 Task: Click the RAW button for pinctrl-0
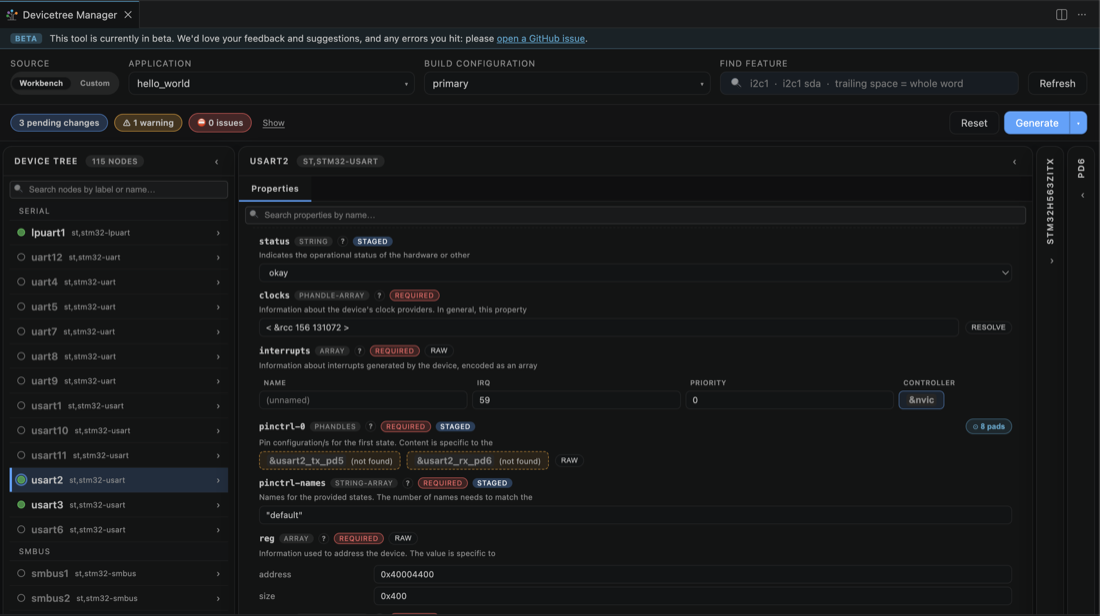click(x=569, y=461)
